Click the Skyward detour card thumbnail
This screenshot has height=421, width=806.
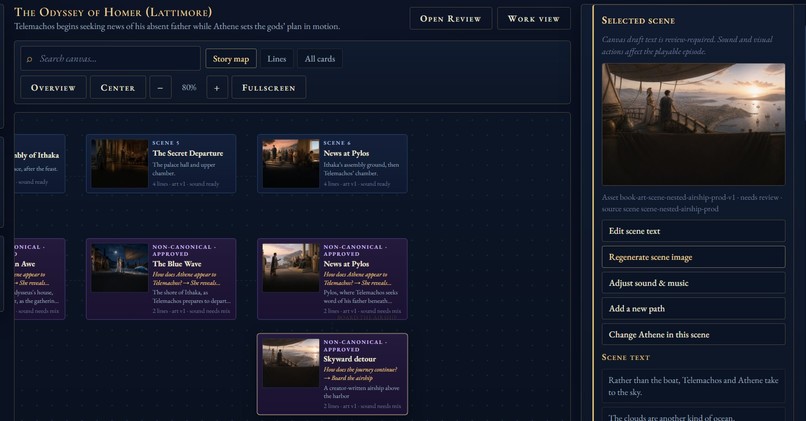291,363
